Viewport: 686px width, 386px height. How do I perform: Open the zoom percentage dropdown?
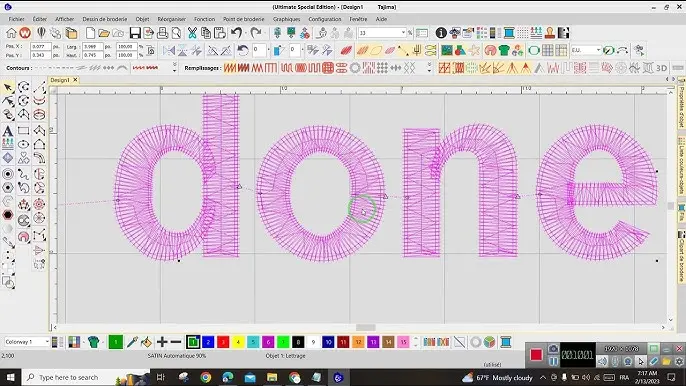403,33
